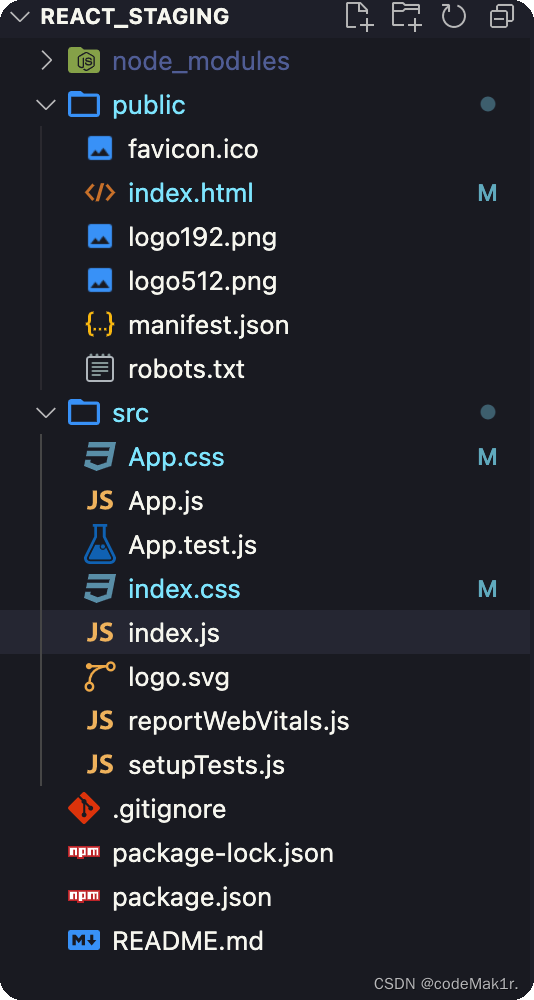
Task: Select the public folder name
Action: click(x=149, y=106)
